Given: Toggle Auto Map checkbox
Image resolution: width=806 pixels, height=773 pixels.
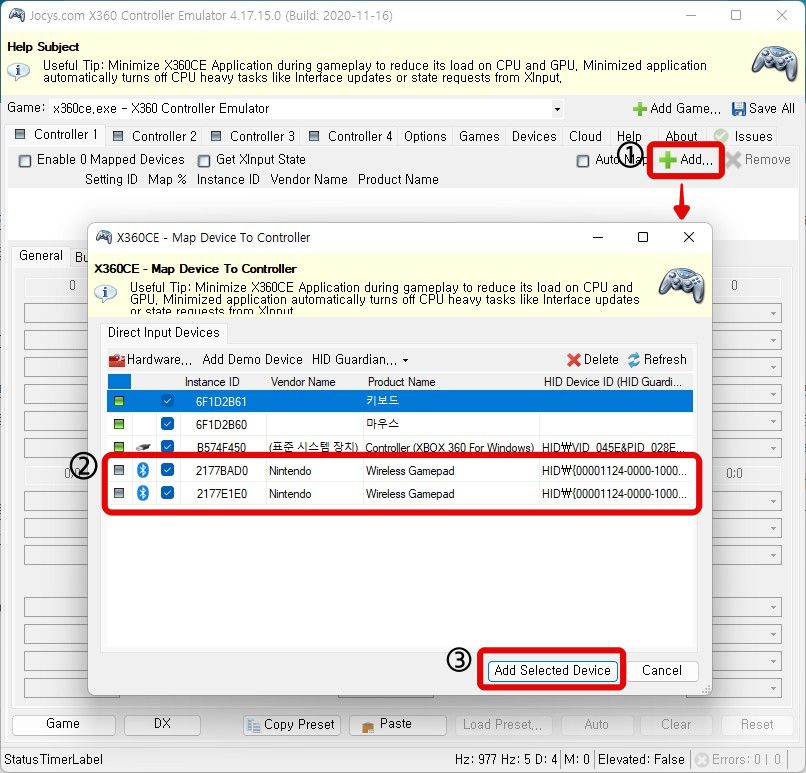Looking at the screenshot, I should tap(583, 161).
